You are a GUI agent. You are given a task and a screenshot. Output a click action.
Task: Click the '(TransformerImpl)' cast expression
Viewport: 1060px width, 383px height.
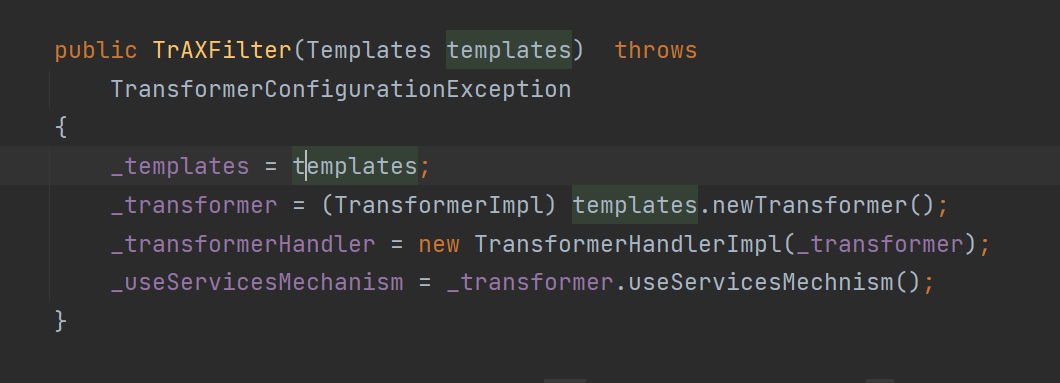pyautogui.click(x=438, y=205)
